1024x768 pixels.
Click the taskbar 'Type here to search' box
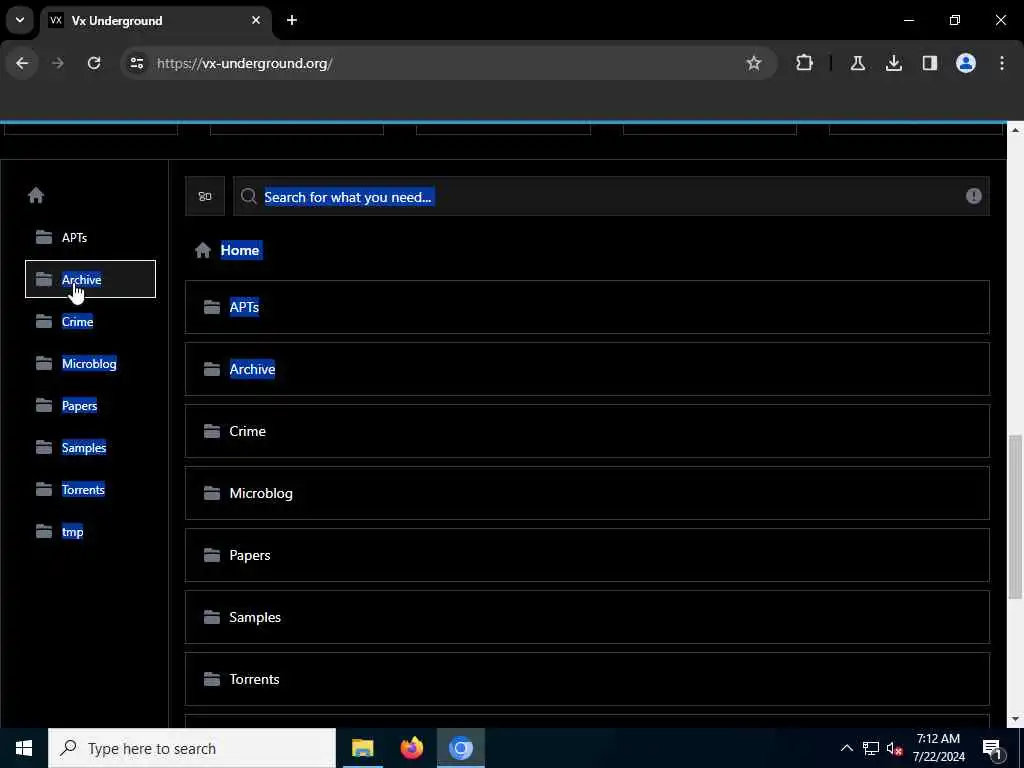tap(192, 748)
